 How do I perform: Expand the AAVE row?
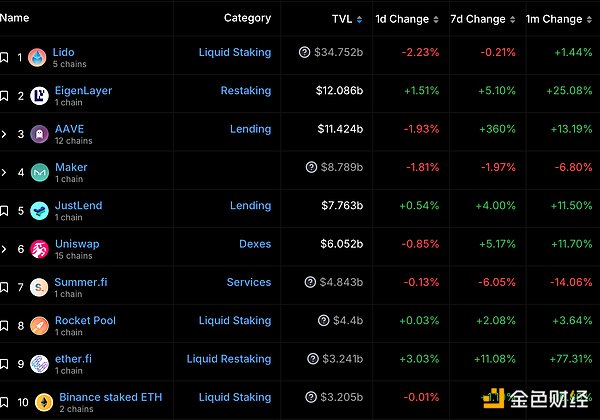point(5,134)
